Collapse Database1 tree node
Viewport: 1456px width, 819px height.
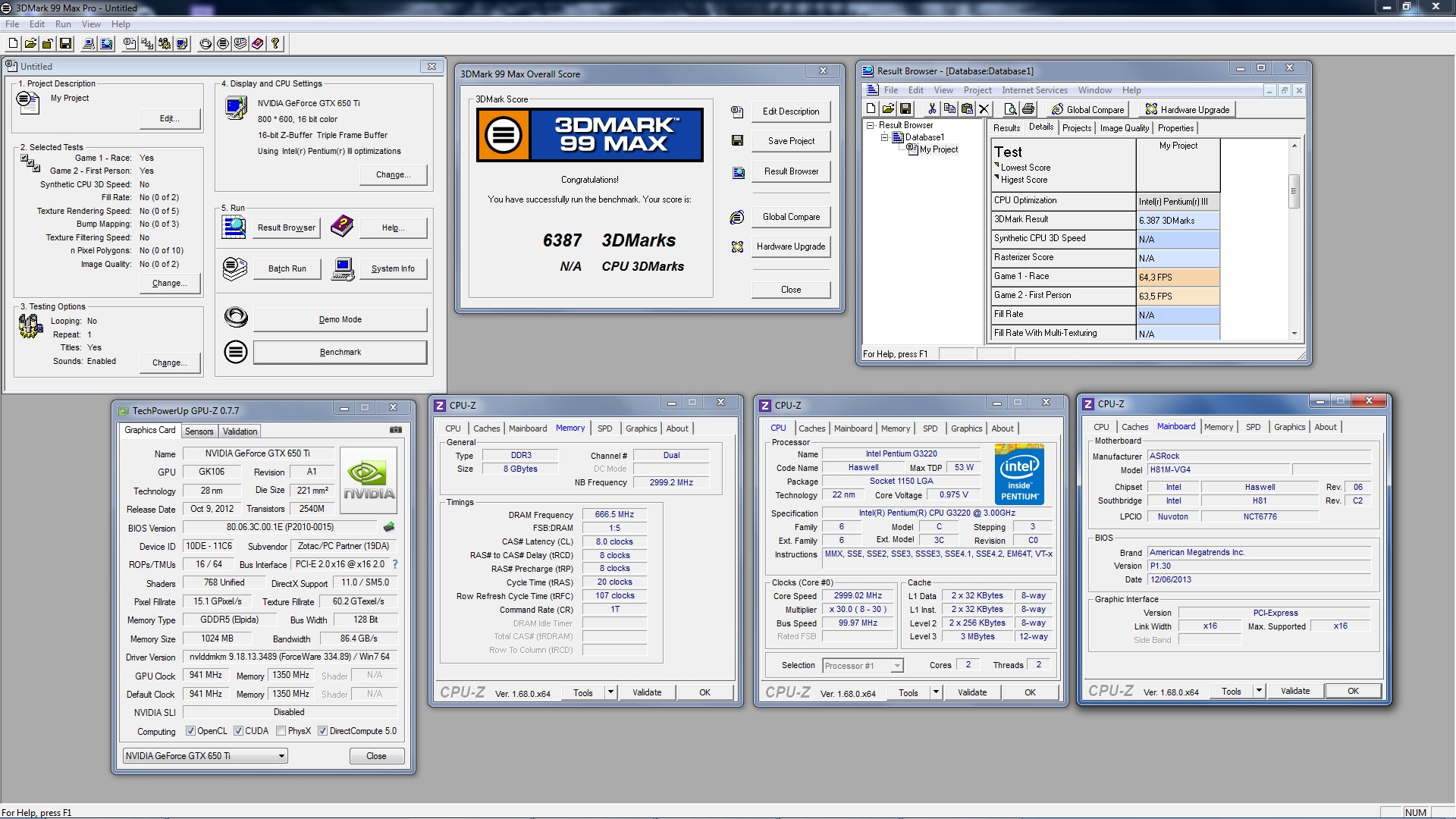(x=884, y=137)
